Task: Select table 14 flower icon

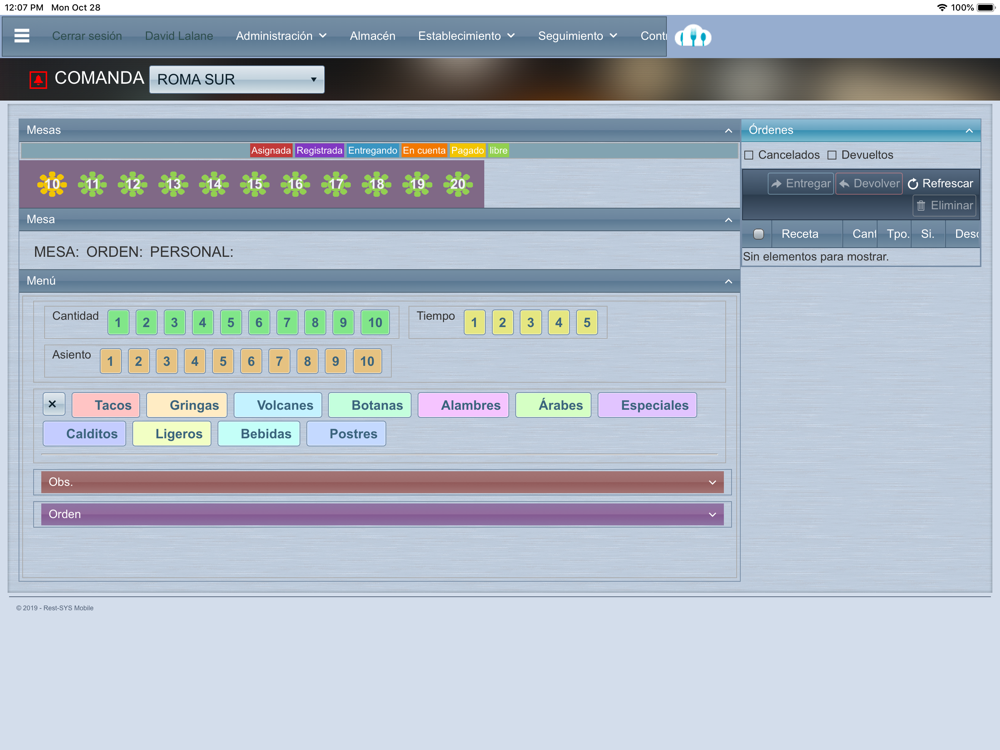Action: coord(214,184)
